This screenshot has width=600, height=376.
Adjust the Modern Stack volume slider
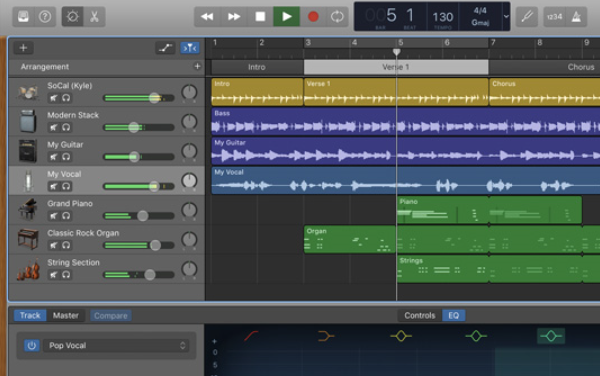139,127
